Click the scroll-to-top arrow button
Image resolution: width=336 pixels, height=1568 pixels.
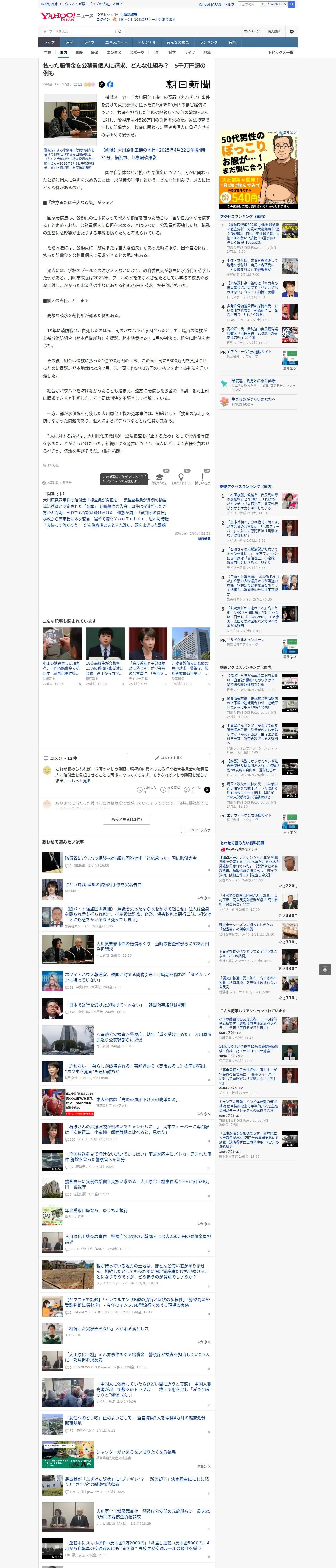[325, 969]
